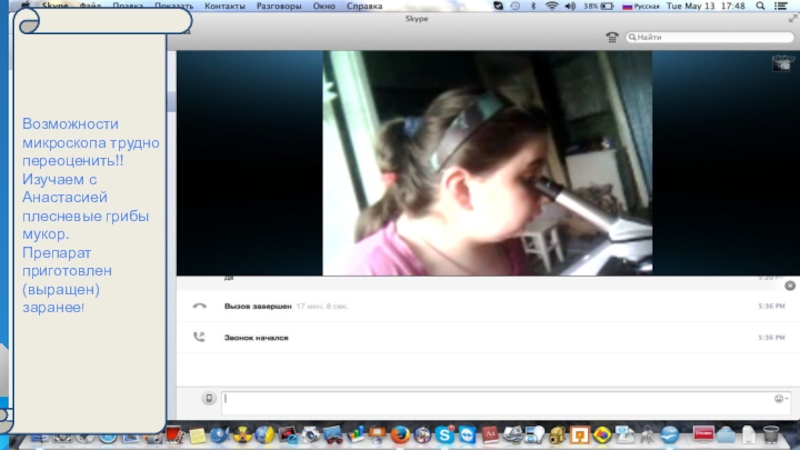Open the Trash in the Dock

click(771, 435)
